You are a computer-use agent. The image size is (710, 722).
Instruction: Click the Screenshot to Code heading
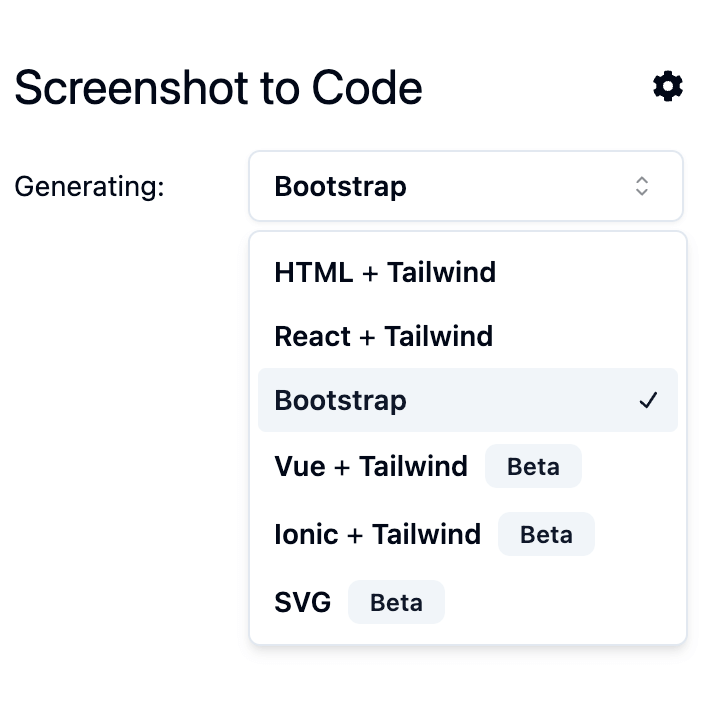coord(218,88)
